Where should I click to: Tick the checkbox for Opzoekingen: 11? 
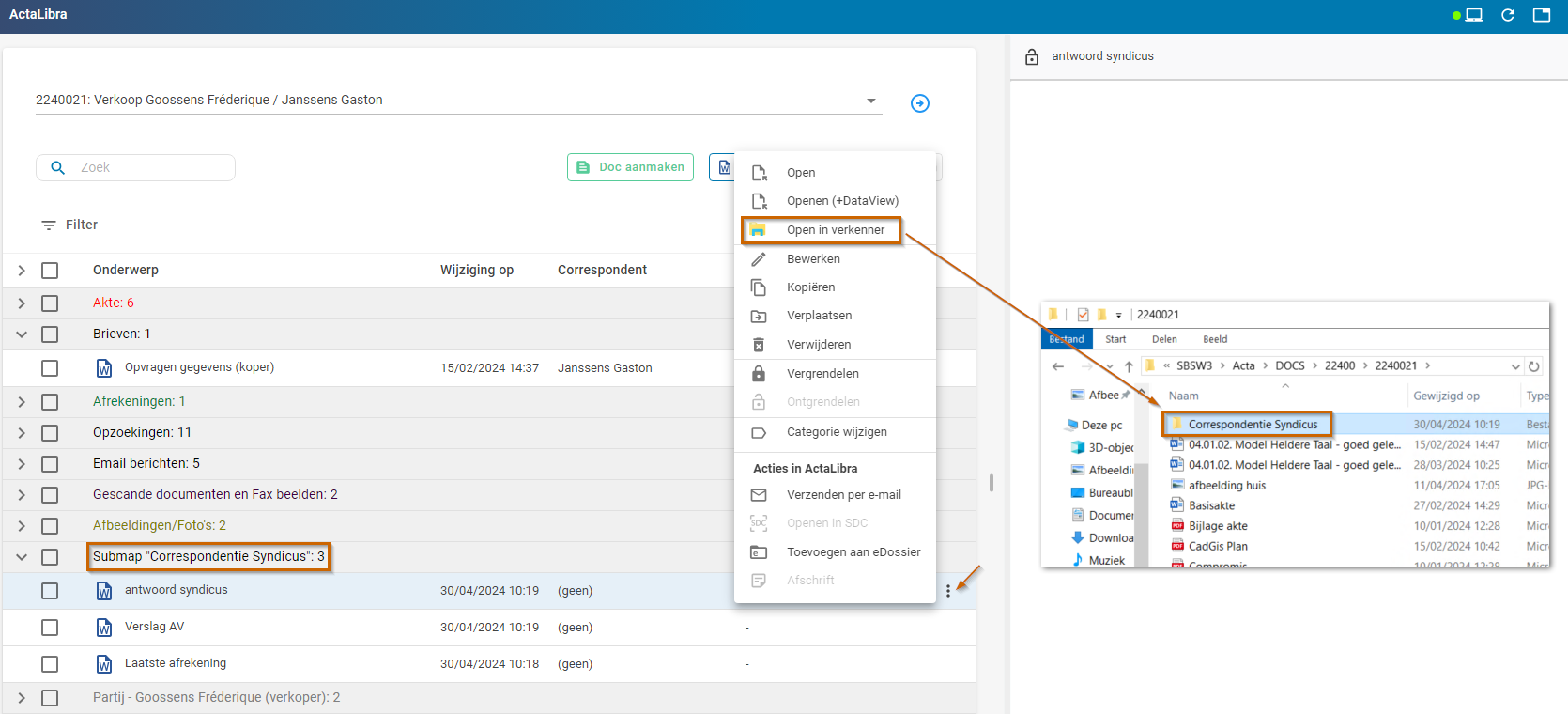[50, 433]
